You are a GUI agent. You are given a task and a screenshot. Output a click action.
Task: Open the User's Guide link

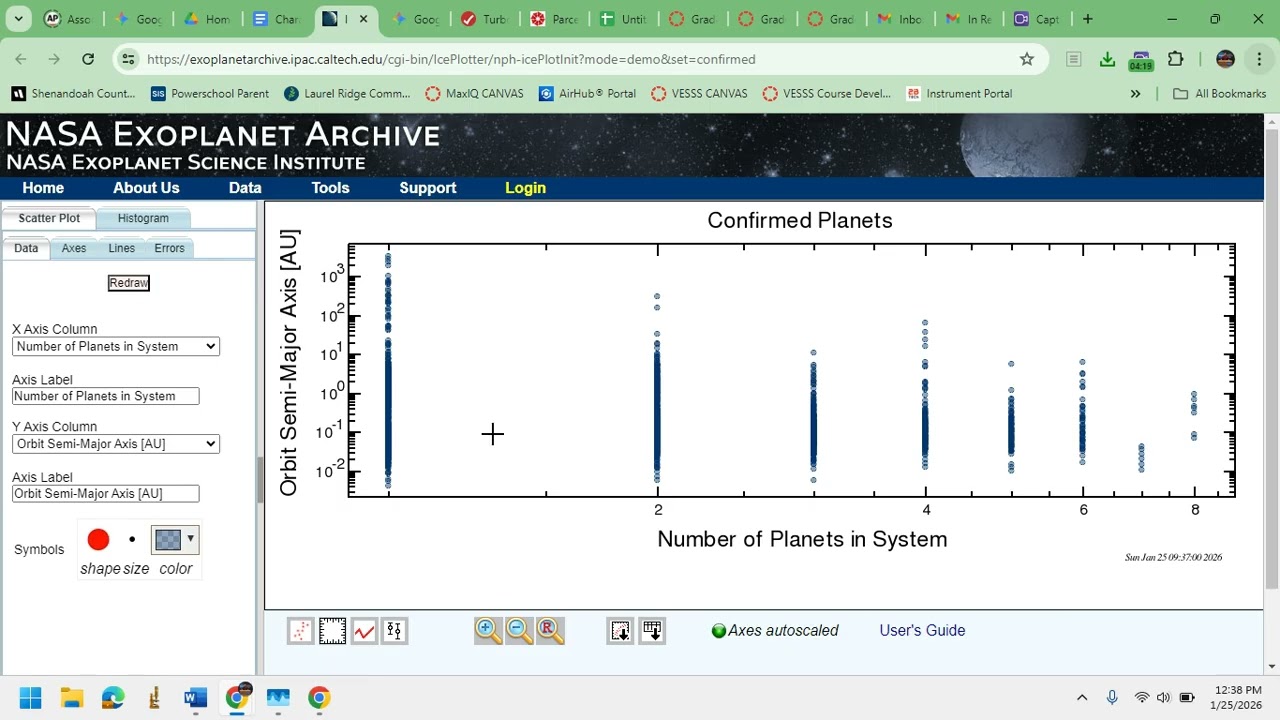click(922, 630)
